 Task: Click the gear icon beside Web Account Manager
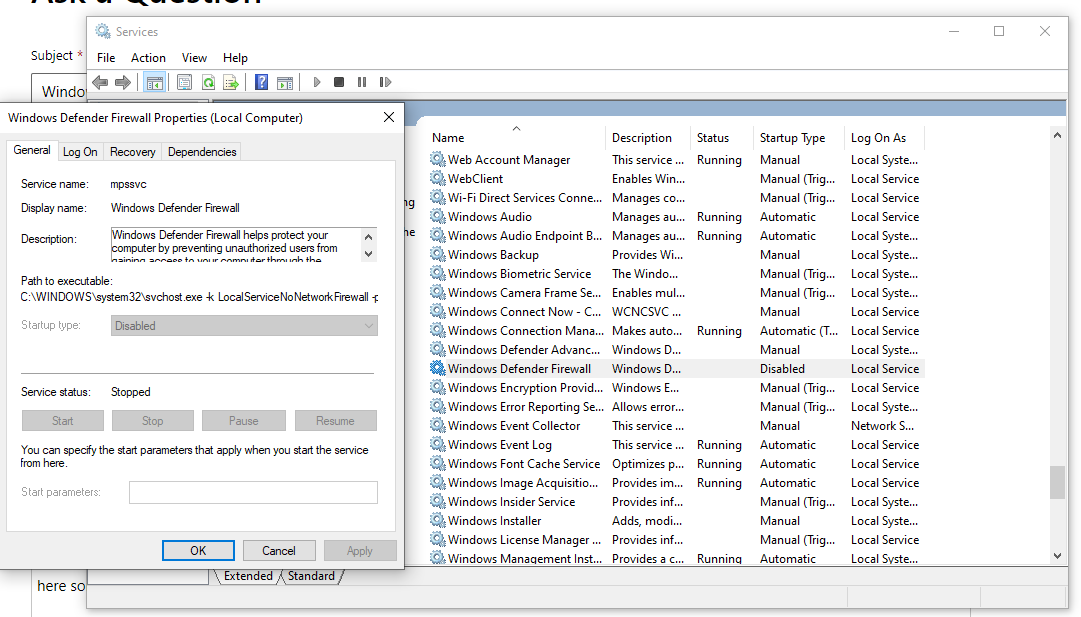[x=437, y=159]
